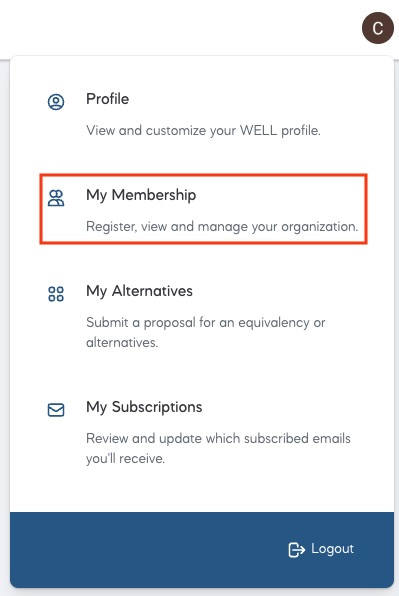Click 'View and customize your WELL profile' description

203,130
